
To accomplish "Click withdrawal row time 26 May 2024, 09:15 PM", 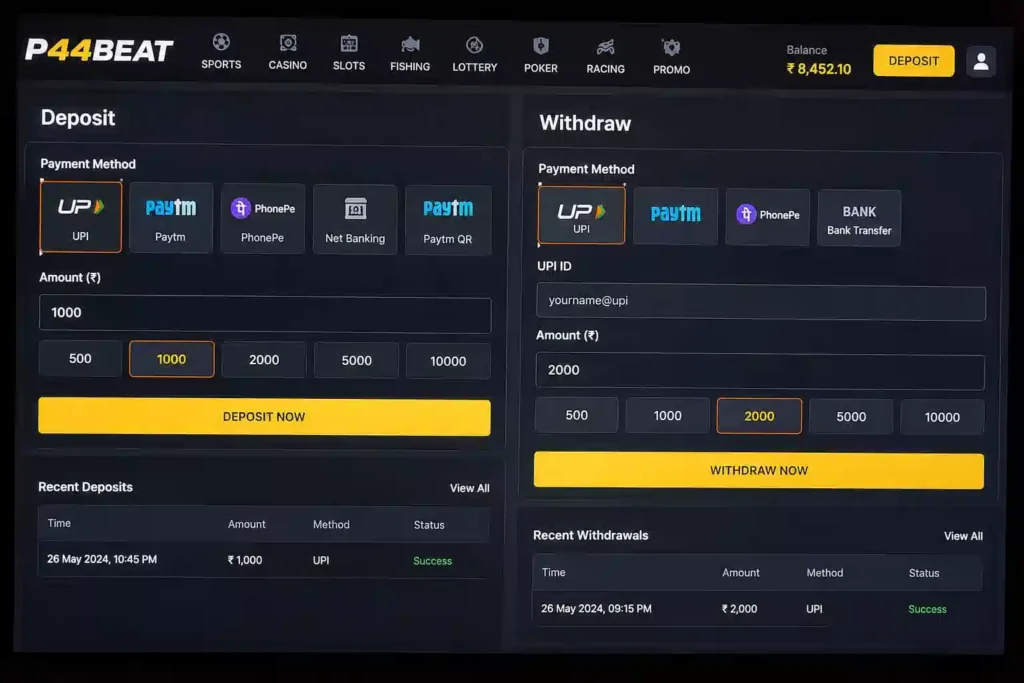I will coord(596,609).
